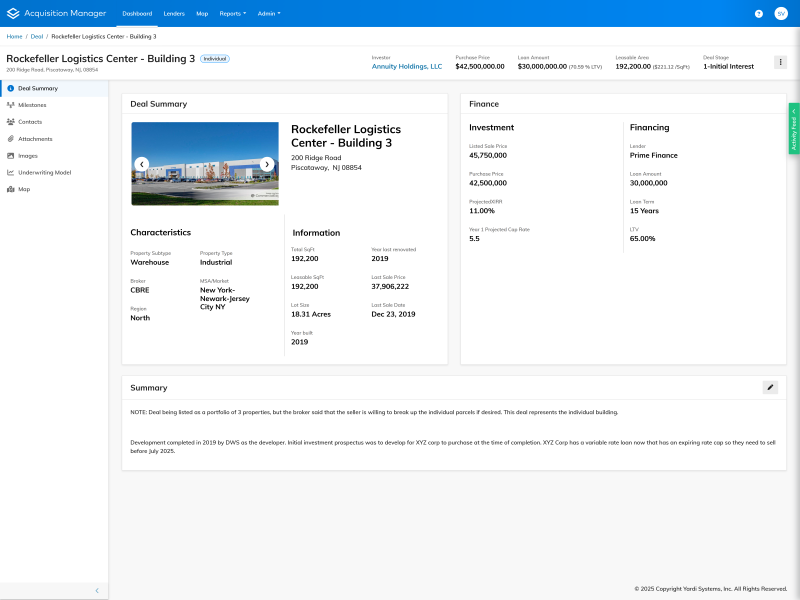The width and height of the screenshot is (800, 600).
Task: Select Contacts in the sidebar
Action: (30, 122)
